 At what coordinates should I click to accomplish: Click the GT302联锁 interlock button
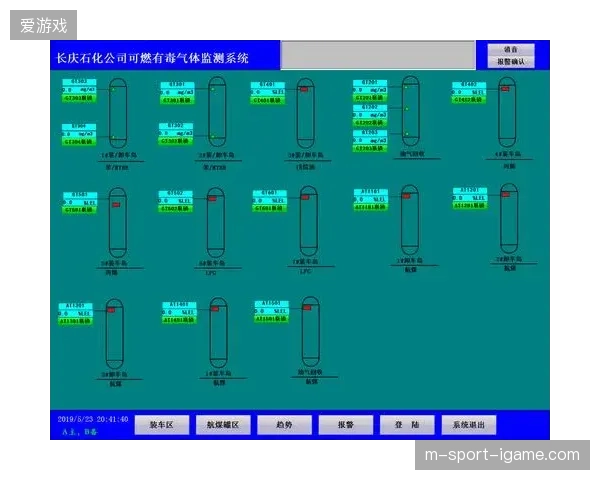[176, 141]
